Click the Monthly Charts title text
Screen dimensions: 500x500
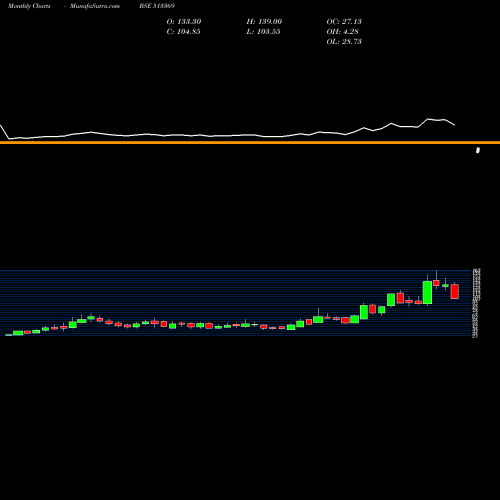(x=29, y=6)
